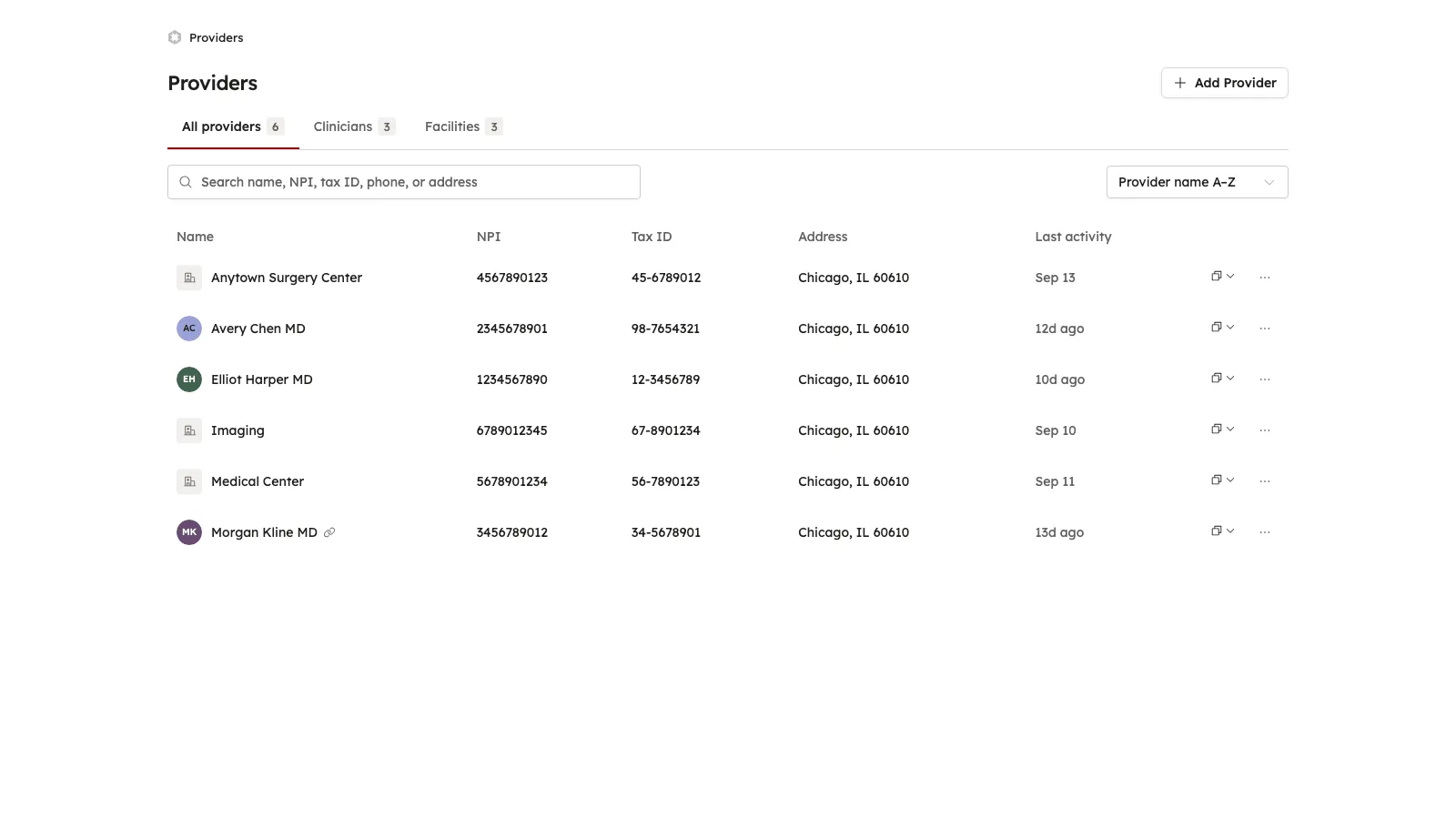Screen dimensions: 1456x819
Task: Click the search magnifier icon
Action: click(x=186, y=182)
